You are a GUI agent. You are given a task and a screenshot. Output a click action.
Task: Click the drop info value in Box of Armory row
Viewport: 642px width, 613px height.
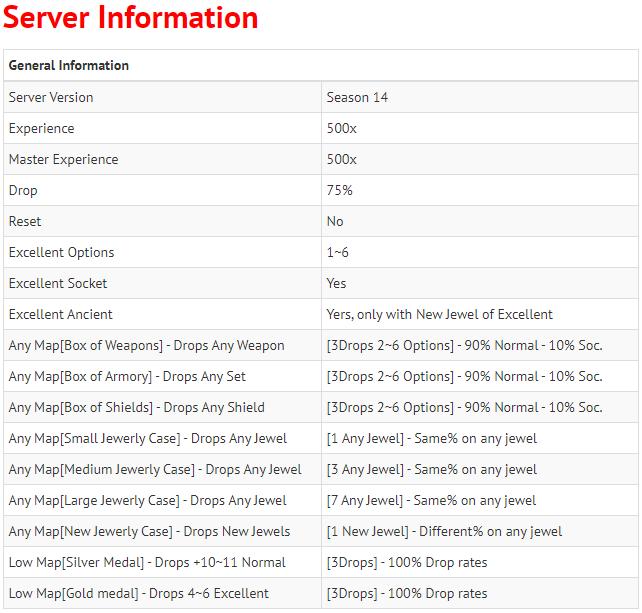point(464,377)
